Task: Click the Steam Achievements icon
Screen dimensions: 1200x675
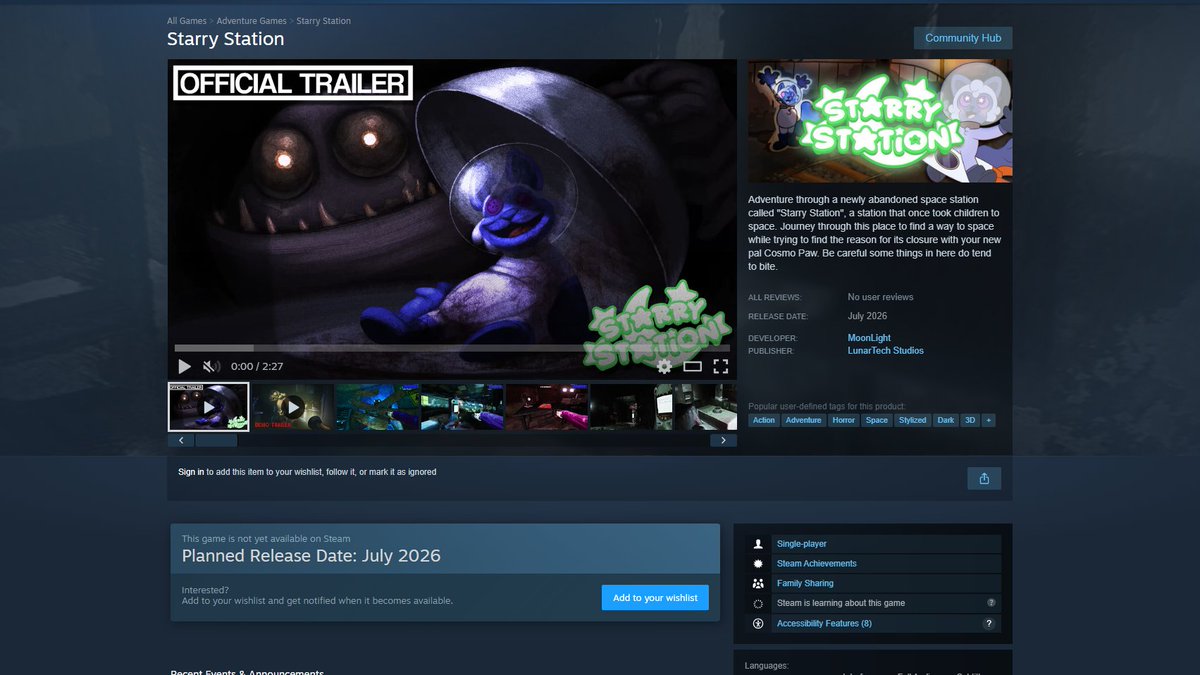Action: click(x=758, y=564)
